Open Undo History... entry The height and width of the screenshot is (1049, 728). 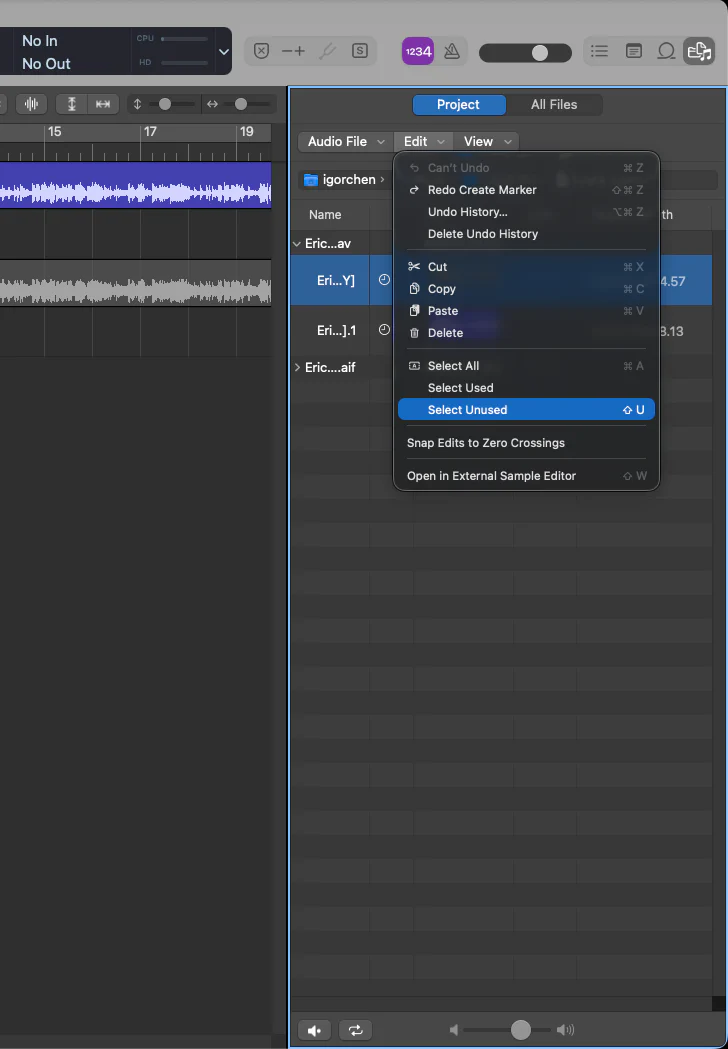point(526,212)
